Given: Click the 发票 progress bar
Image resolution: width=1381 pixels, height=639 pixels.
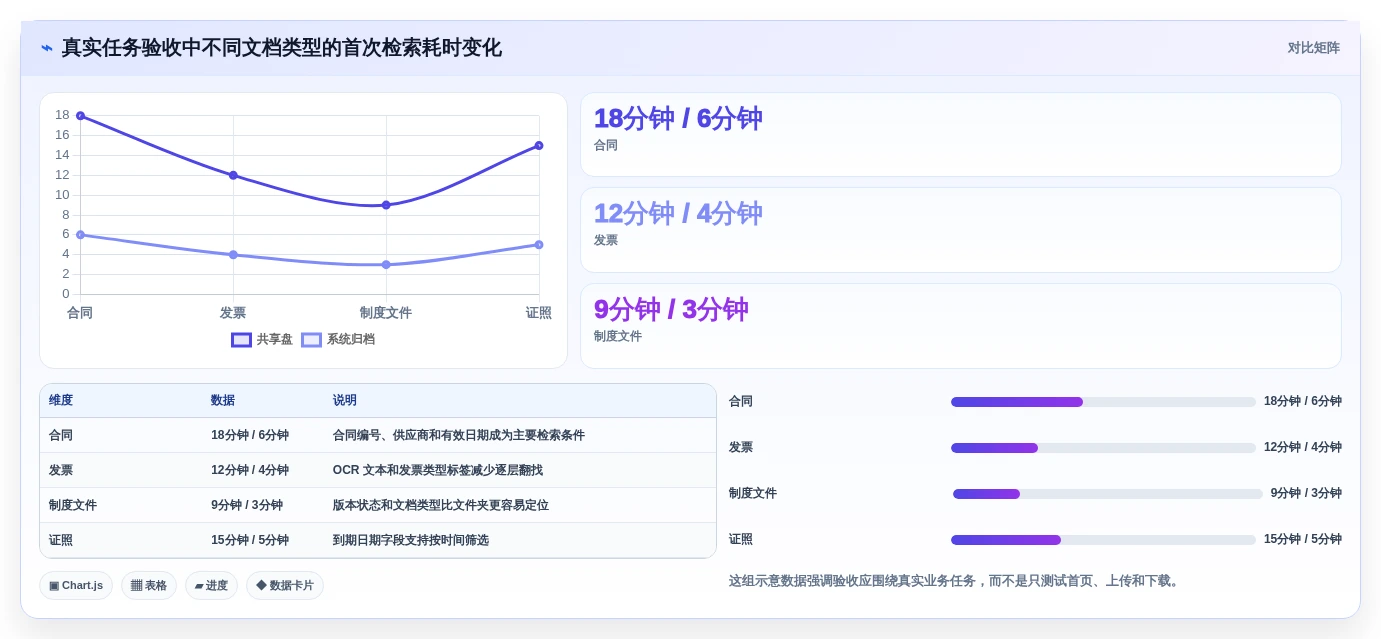Looking at the screenshot, I should coord(1103,448).
